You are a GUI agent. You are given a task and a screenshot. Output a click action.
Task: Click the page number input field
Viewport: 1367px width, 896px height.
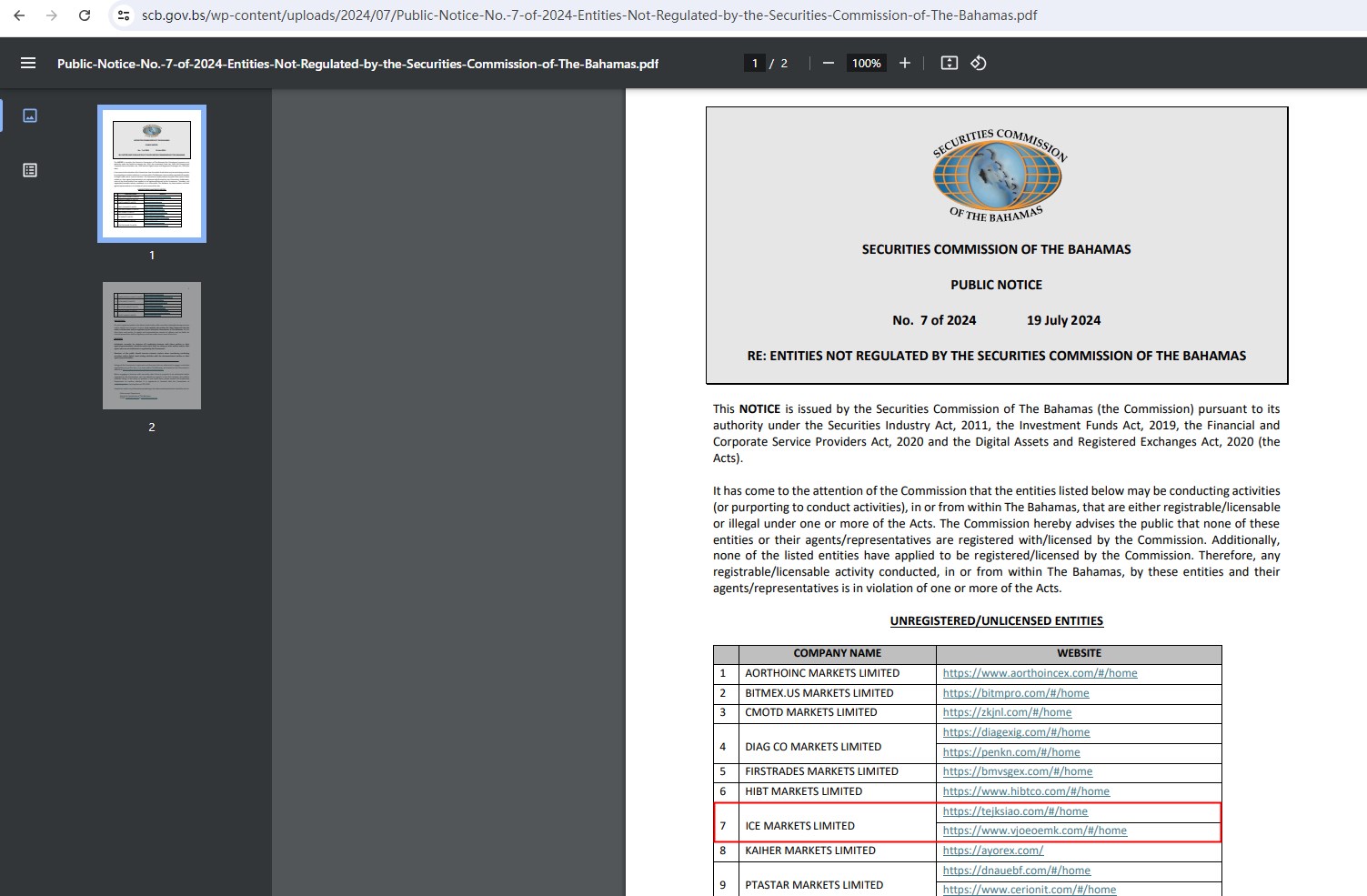point(754,63)
